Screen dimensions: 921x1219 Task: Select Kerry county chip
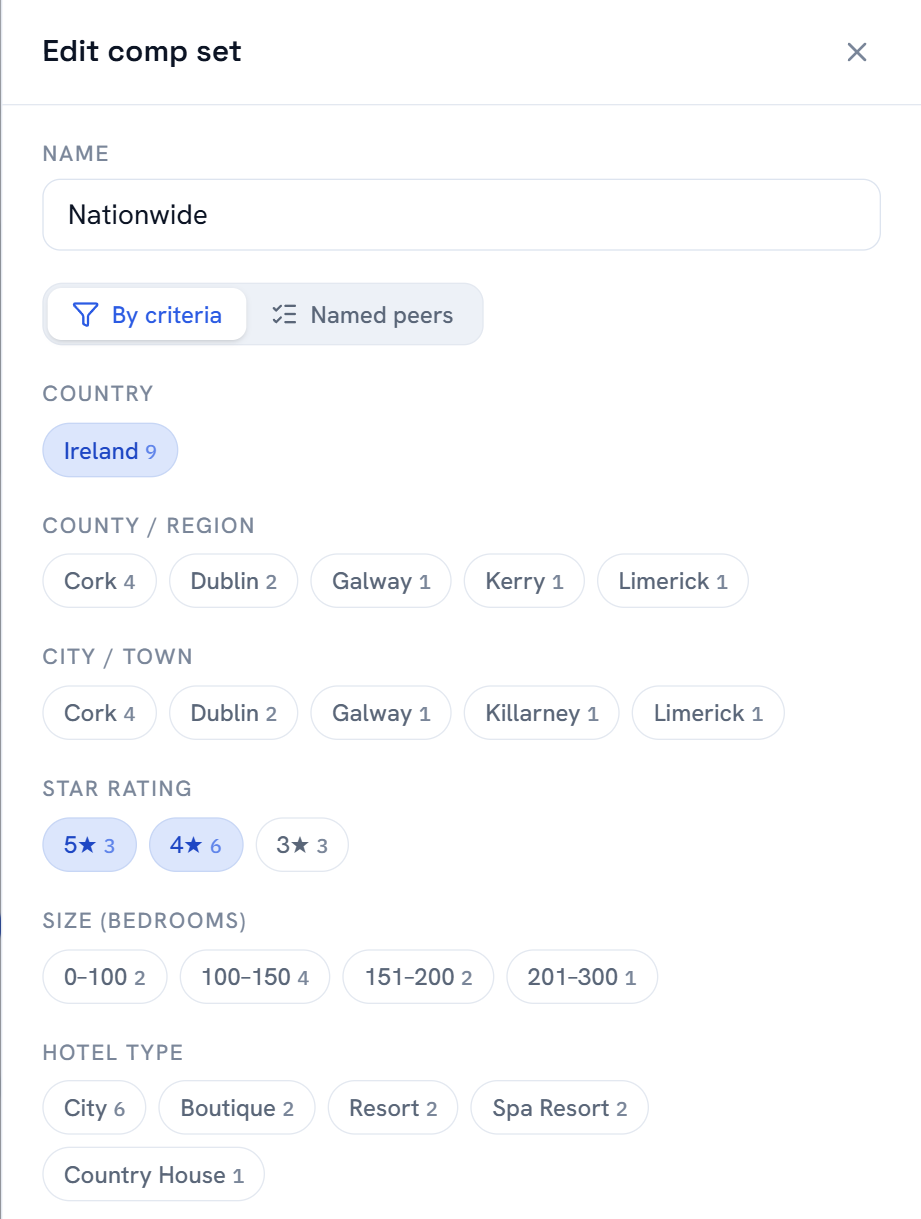click(x=524, y=581)
